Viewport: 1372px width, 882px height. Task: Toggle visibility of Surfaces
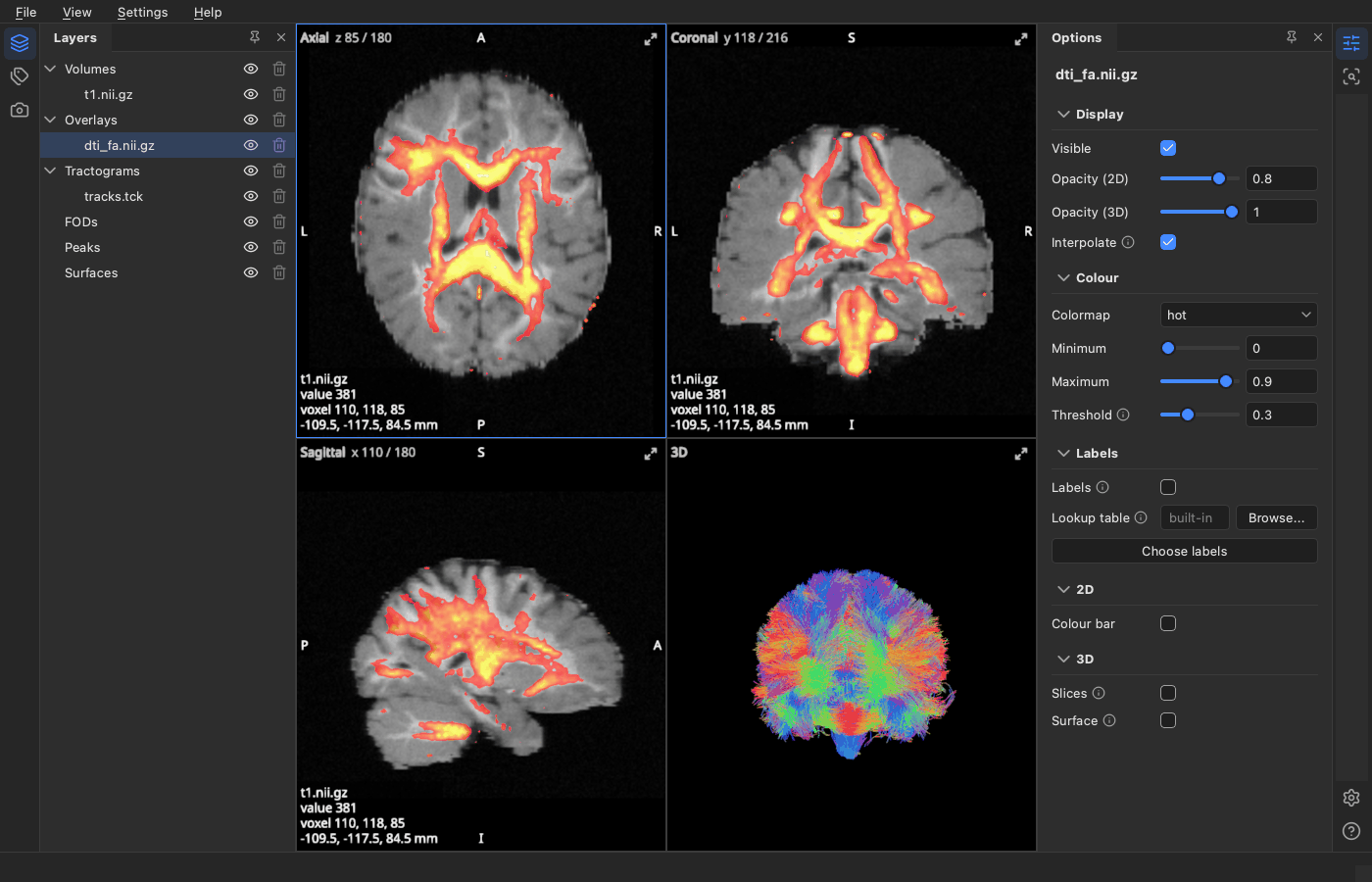point(251,272)
